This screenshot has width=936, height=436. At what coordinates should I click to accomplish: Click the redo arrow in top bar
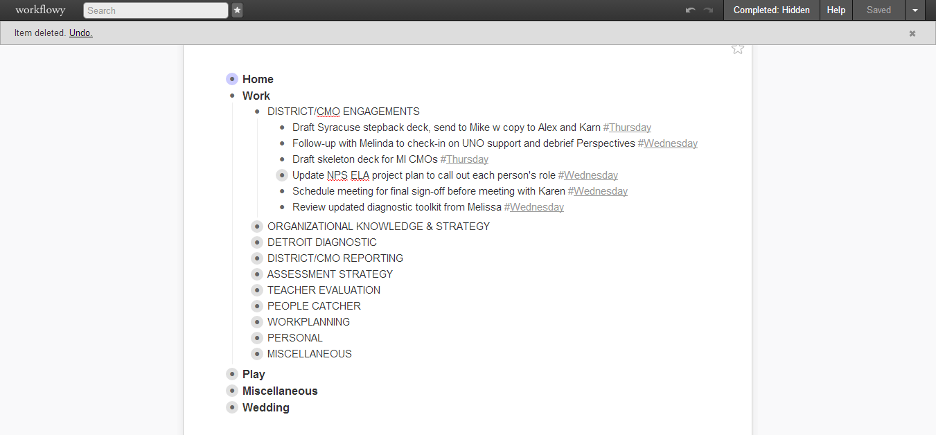(x=708, y=10)
